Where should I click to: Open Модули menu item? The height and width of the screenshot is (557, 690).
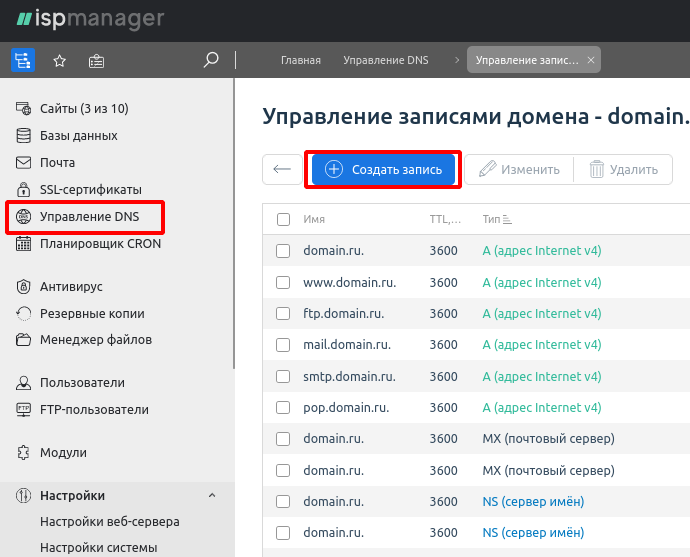tap(63, 453)
